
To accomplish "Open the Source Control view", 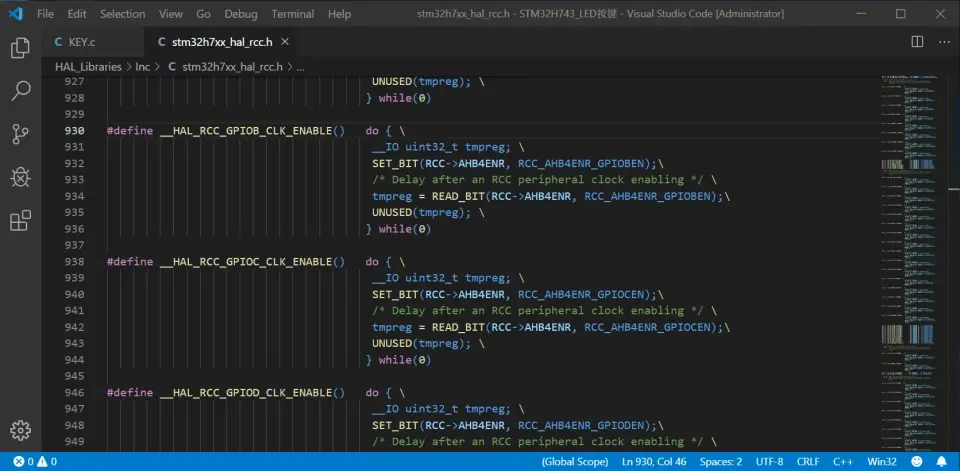I will 20,134.
